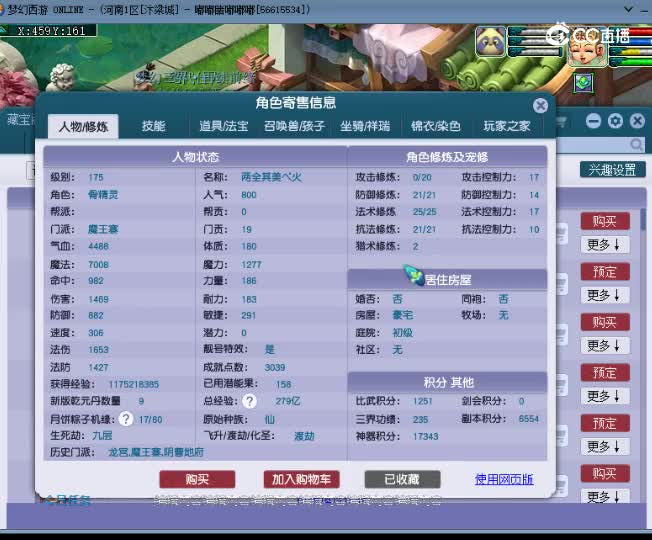Viewport: 652px width, 540px height.
Task: Close the 角色寄售信息 dialog
Action: (540, 106)
